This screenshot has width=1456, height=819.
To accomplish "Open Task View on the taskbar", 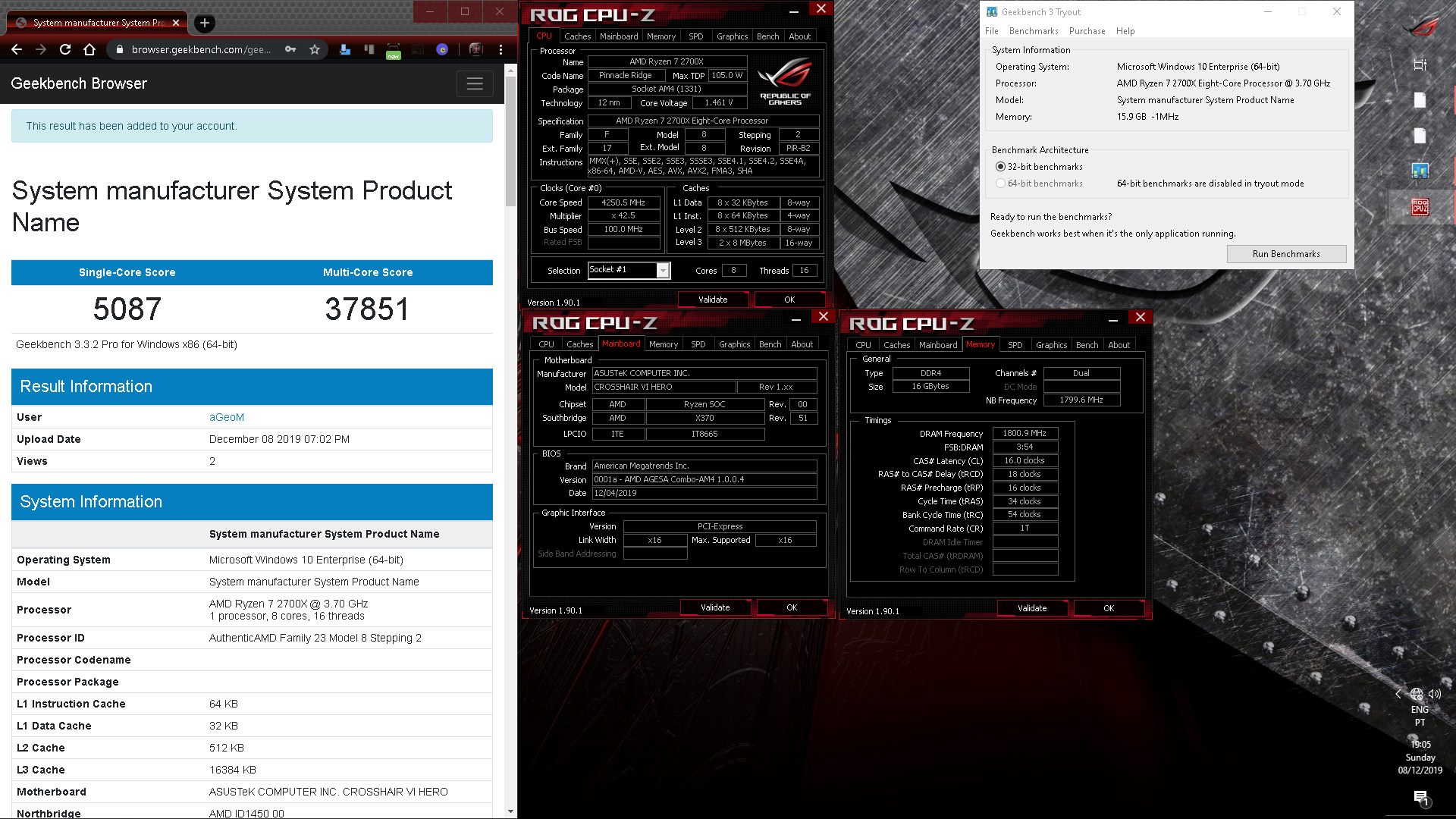I will [x=1420, y=64].
